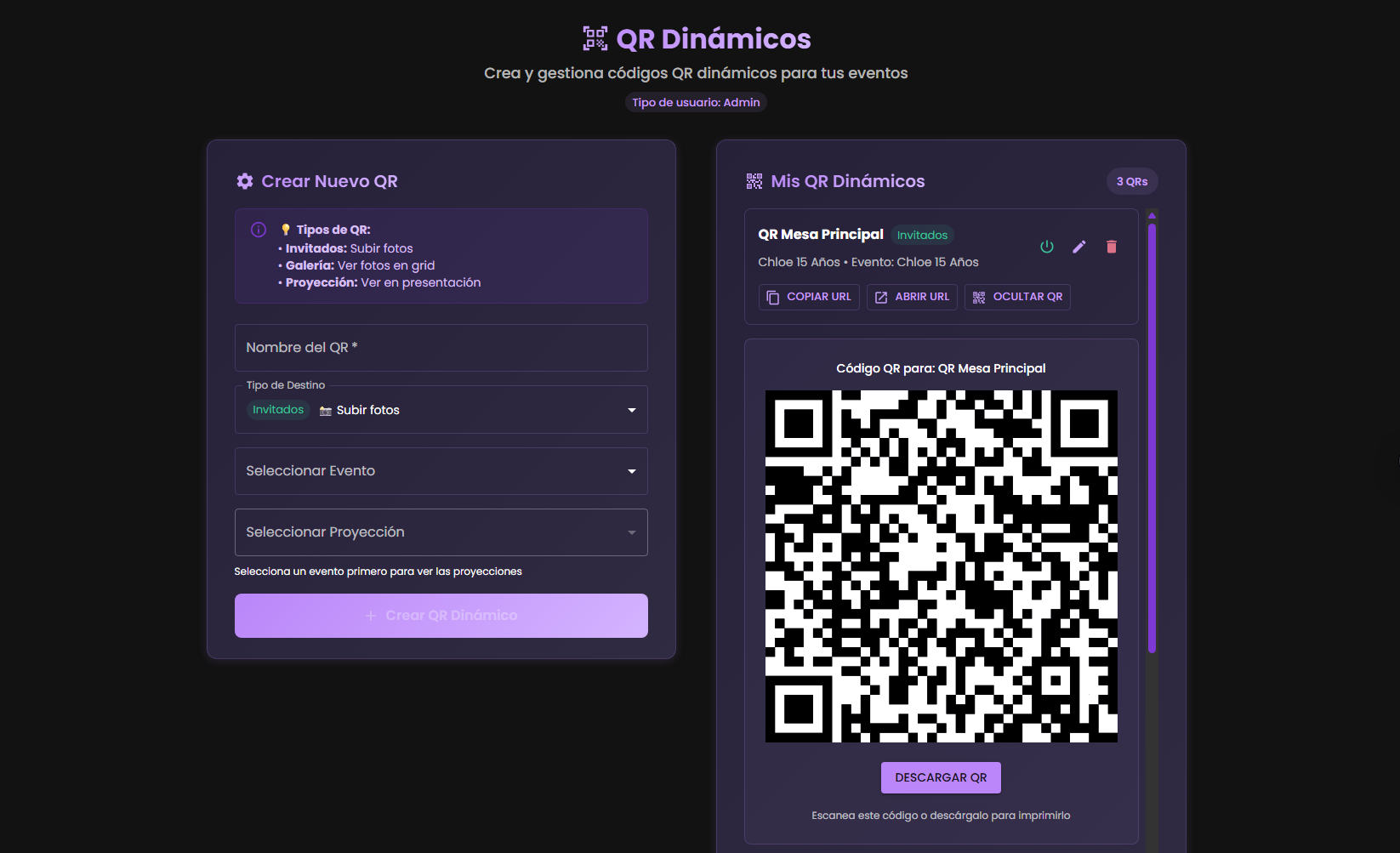The image size is (1400, 853).
Task: Delete QR Mesa Principal via trash icon
Action: (1111, 247)
